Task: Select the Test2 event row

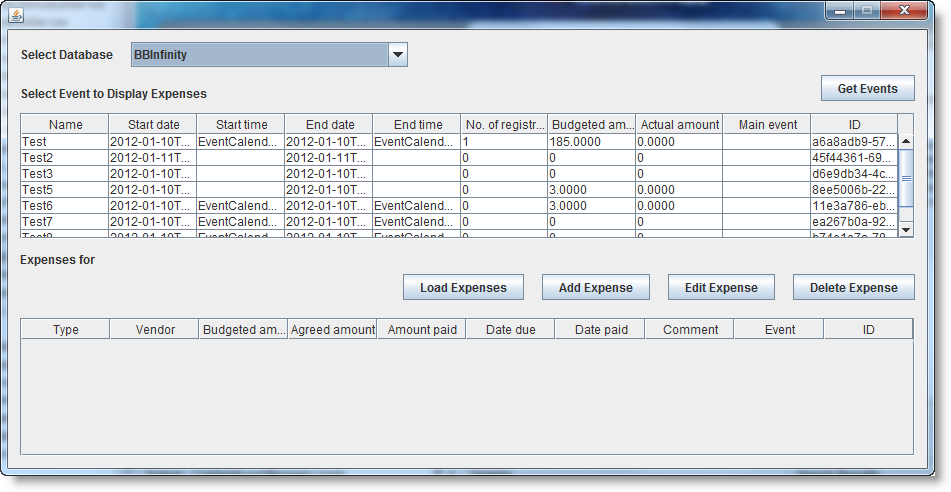Action: coord(459,158)
